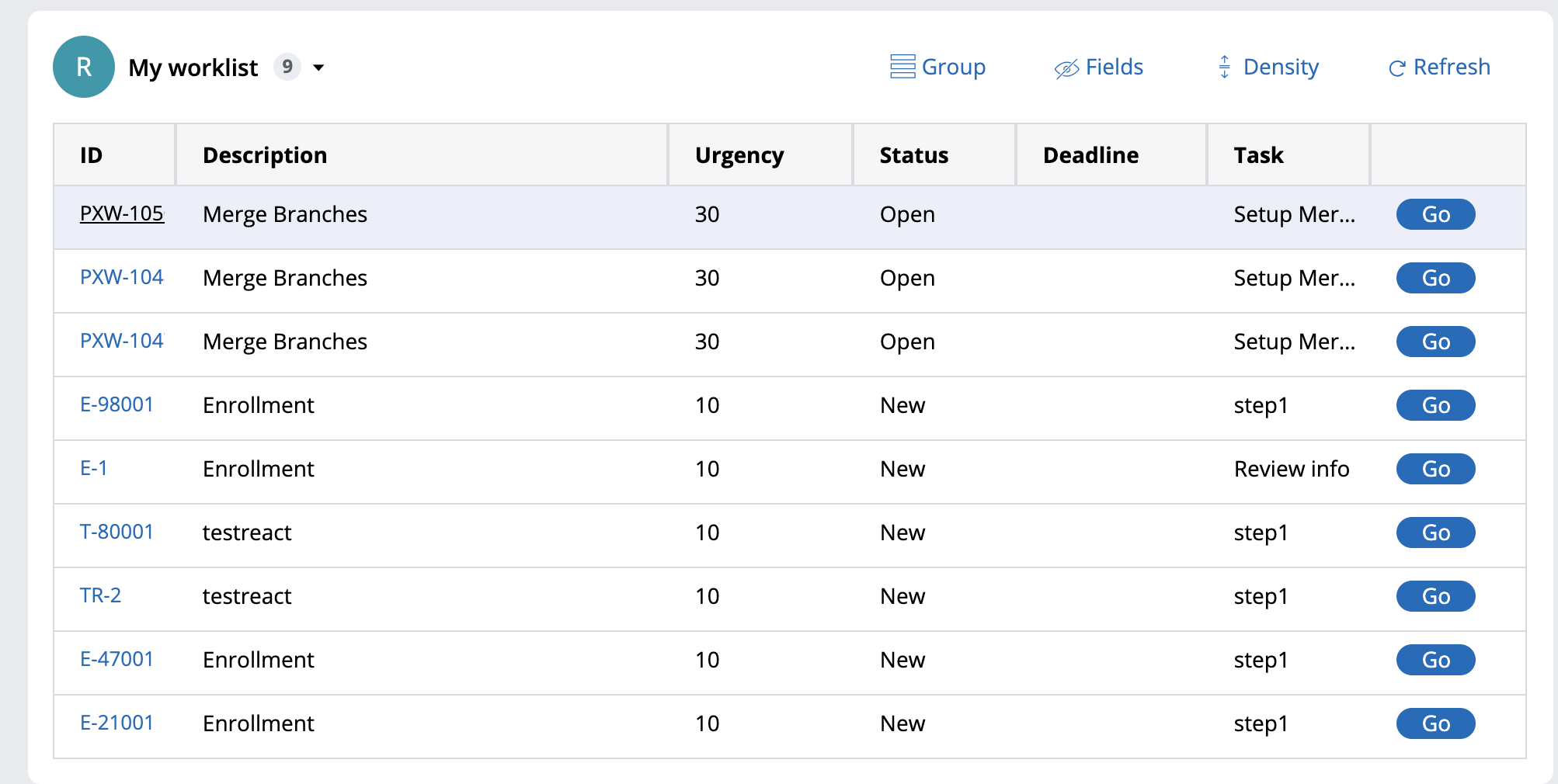Click the teal R user avatar
Viewport: 1558px width, 784px height.
click(x=84, y=67)
